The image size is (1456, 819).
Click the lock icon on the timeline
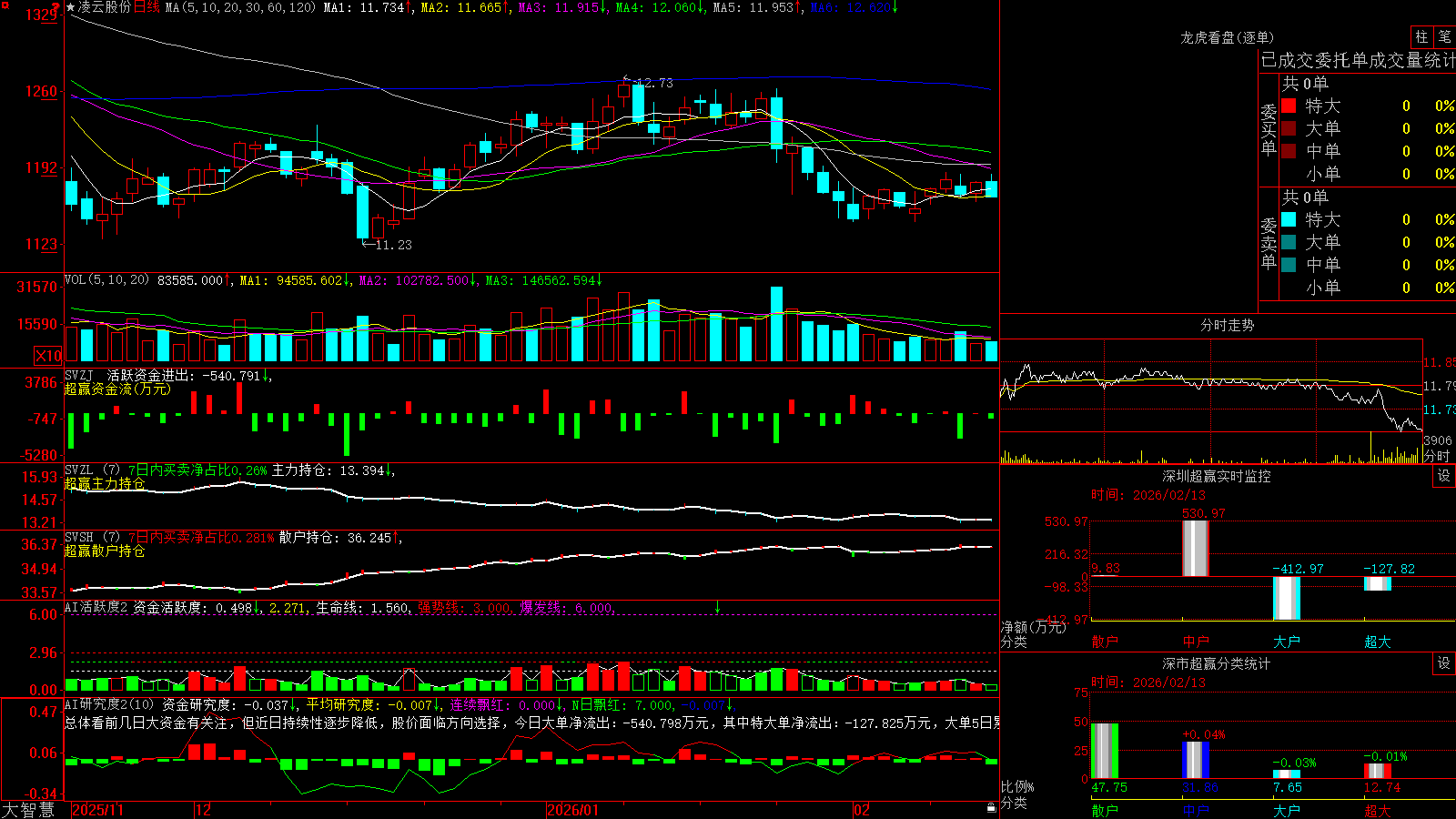pyautogui.click(x=992, y=808)
